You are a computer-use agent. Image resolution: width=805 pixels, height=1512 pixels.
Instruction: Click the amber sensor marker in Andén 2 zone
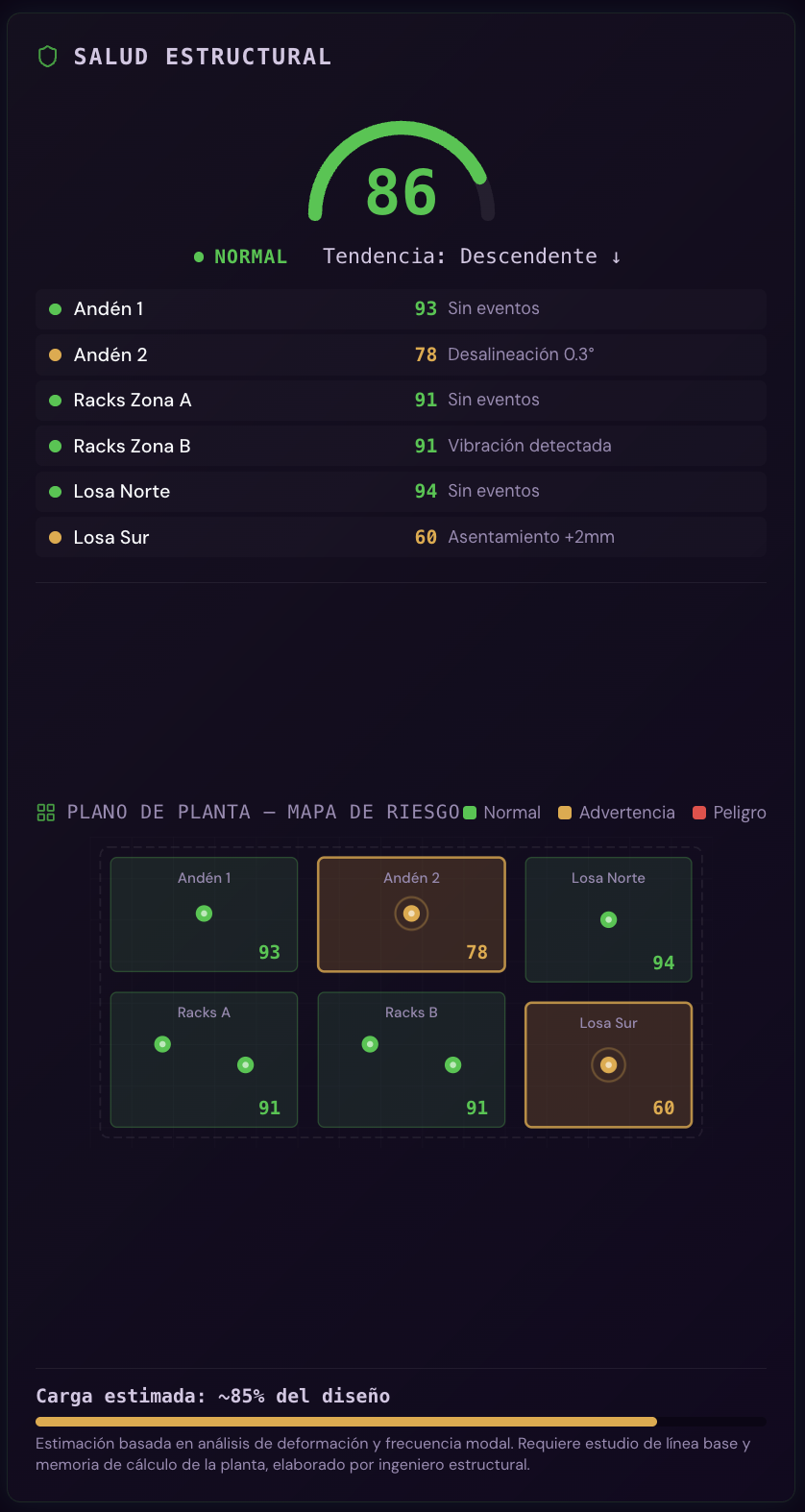411,914
